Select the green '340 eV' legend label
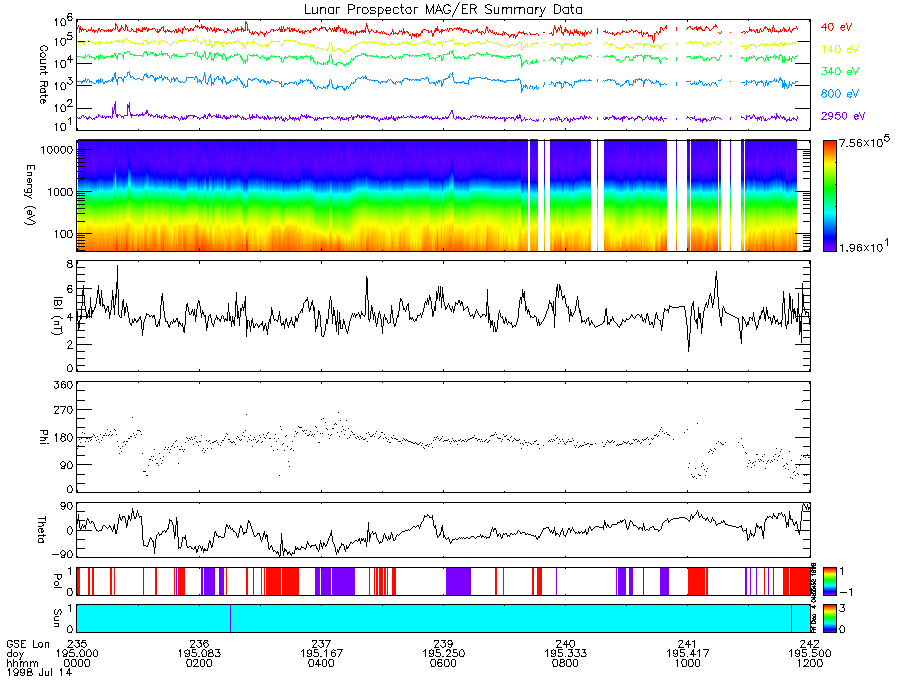Viewport: 900px width, 700px height. pyautogui.click(x=839, y=71)
